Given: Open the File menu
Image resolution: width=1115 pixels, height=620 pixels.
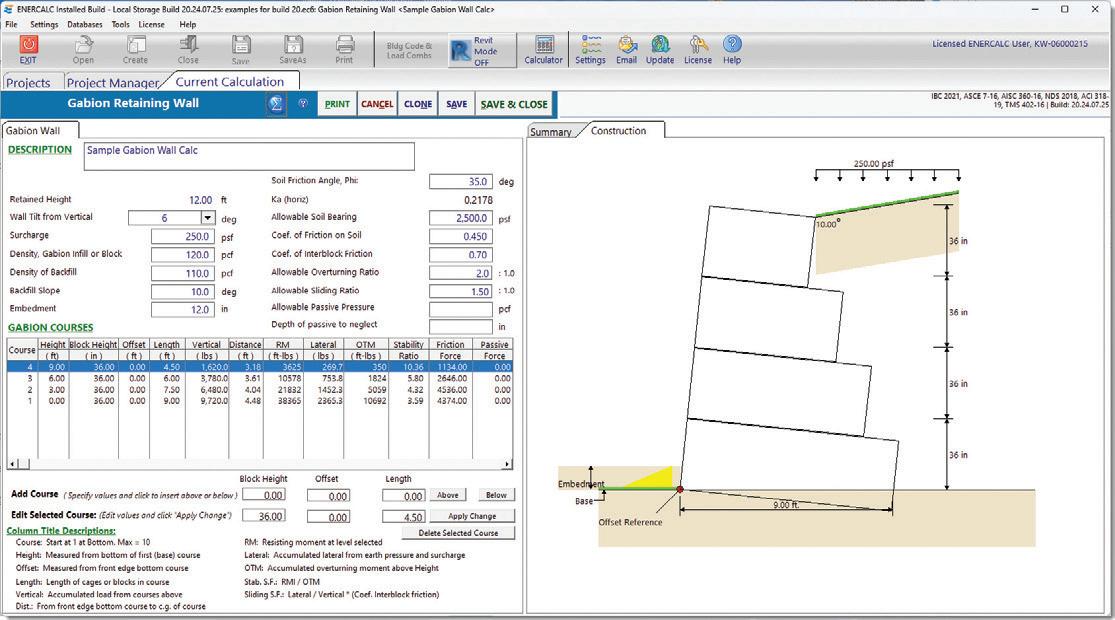Looking at the screenshot, I should pos(11,24).
